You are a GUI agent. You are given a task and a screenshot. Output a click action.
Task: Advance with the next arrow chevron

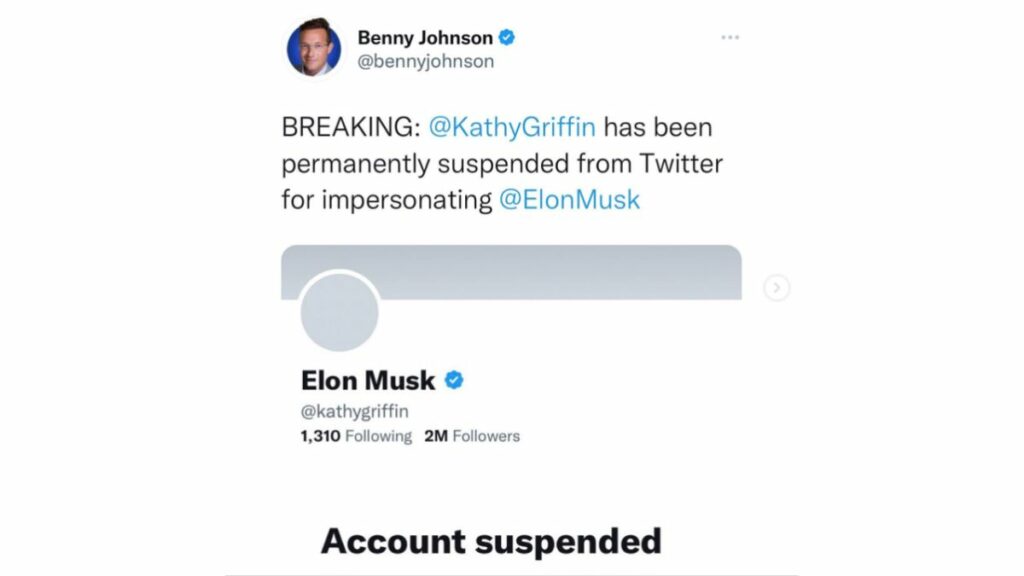click(x=777, y=288)
